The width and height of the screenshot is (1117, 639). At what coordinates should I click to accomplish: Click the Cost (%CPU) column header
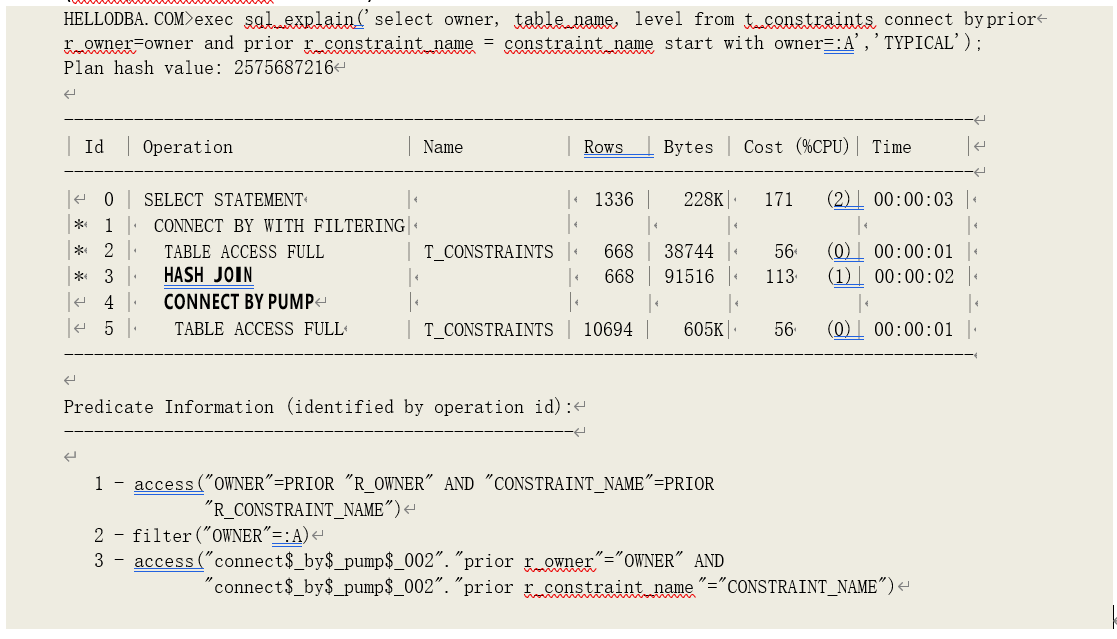pos(796,147)
